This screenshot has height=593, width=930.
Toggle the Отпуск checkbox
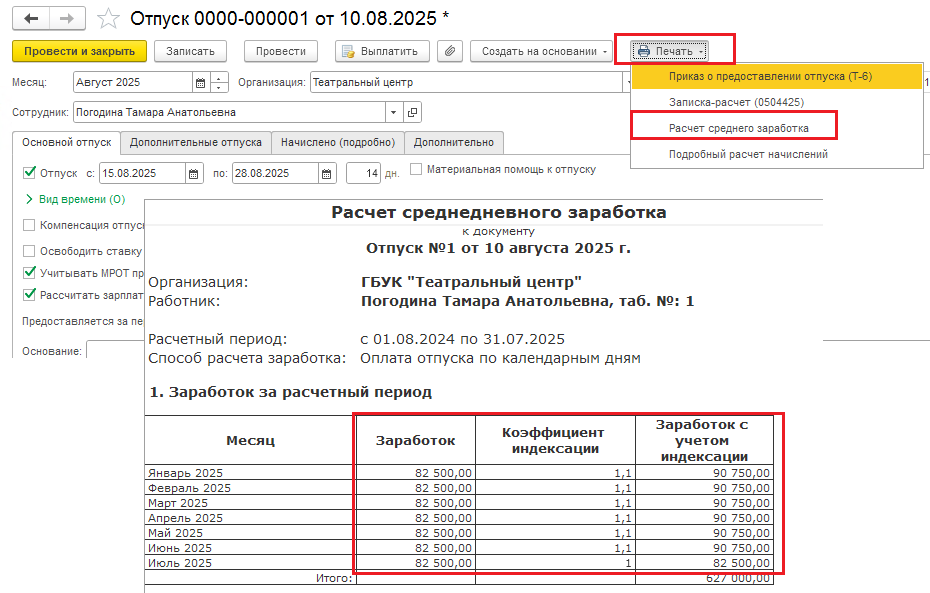[x=29, y=173]
